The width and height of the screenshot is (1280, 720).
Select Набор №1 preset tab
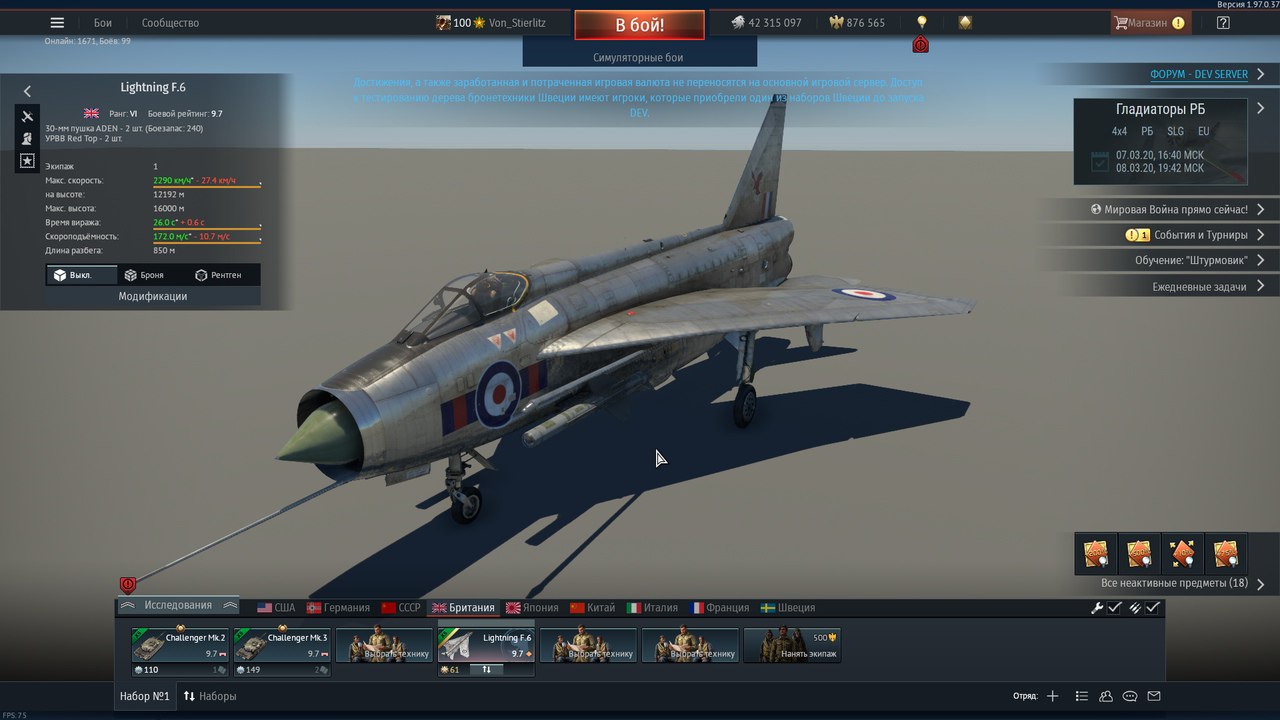pos(145,695)
